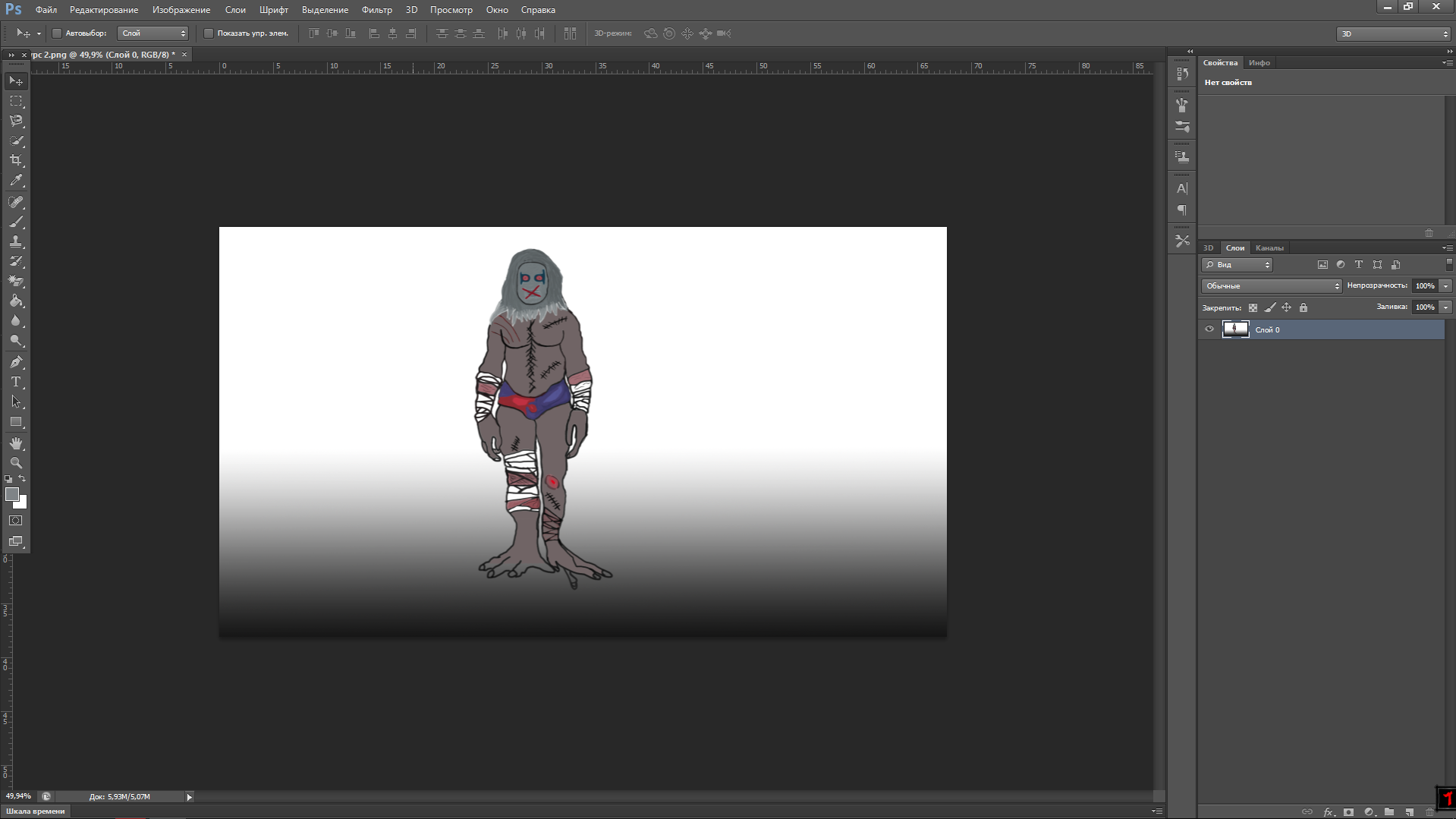Open the 3D workspace dropdown
1456x819 pixels.
tap(1393, 33)
